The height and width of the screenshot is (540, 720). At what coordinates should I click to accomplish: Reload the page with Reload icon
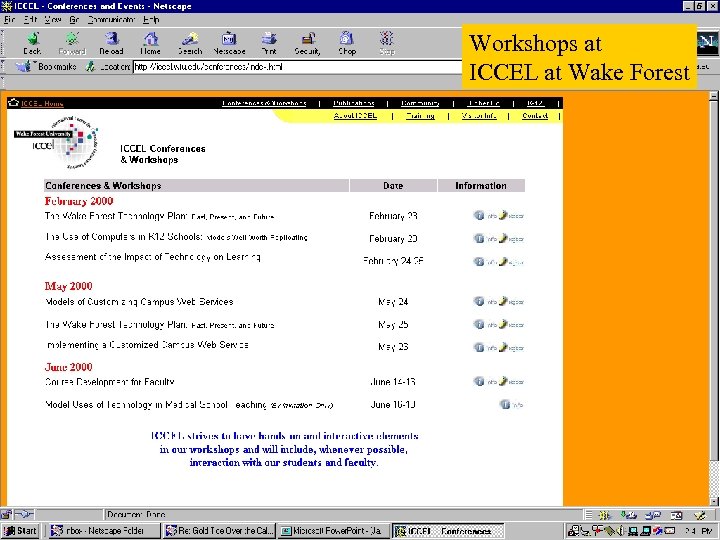[111, 43]
